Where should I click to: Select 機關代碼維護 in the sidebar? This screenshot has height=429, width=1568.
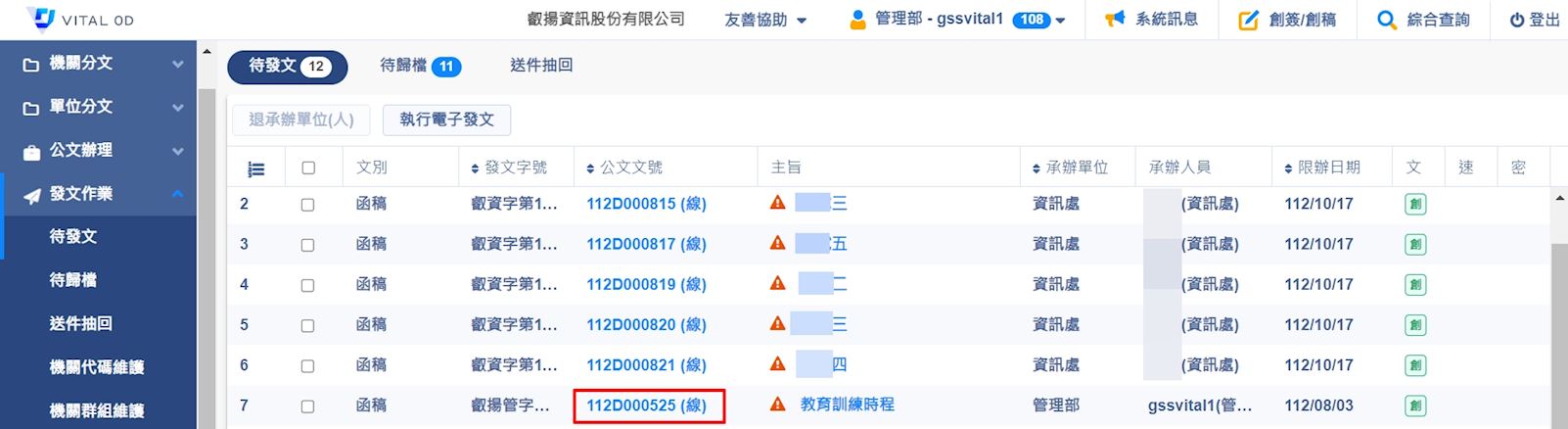(x=97, y=367)
